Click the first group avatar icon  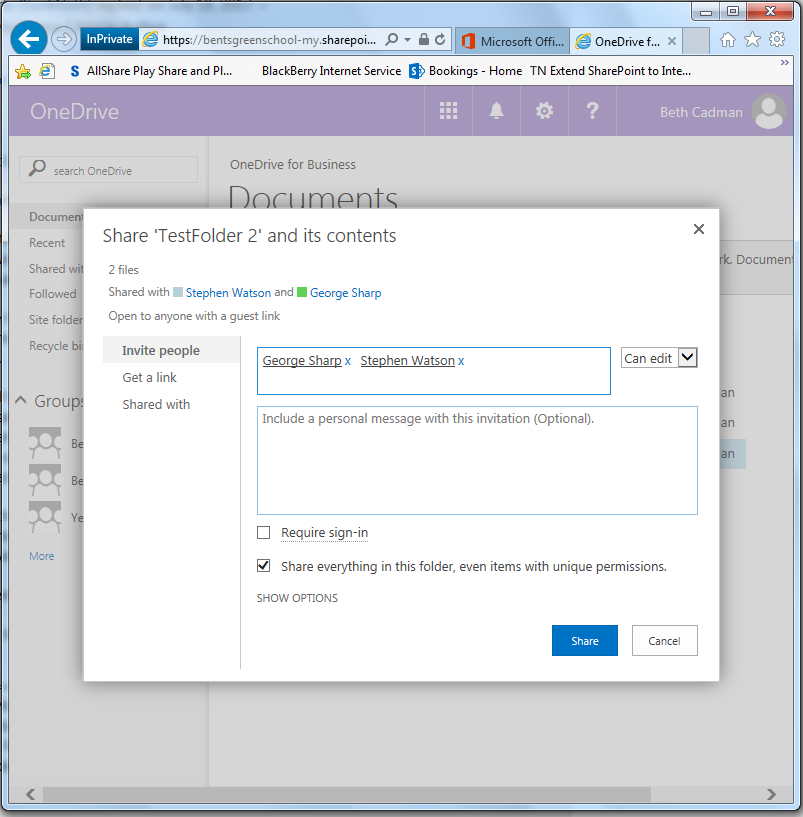[45, 443]
